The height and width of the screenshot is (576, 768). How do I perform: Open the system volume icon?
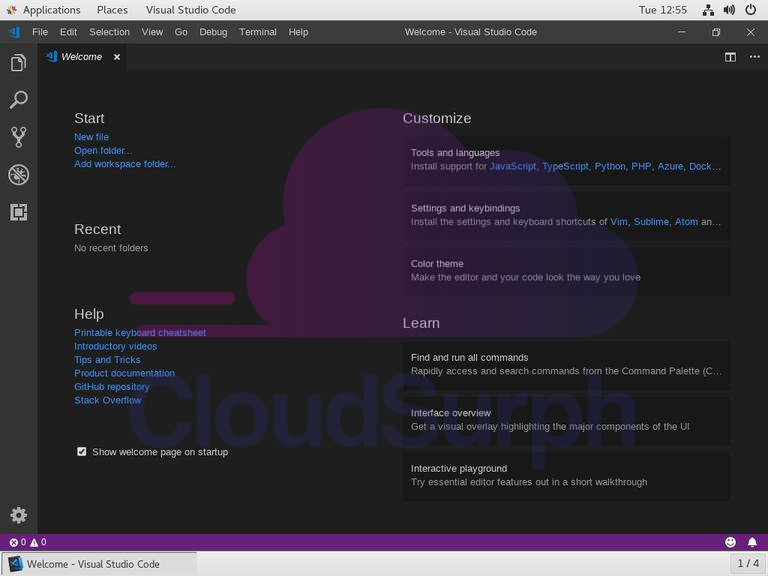click(729, 10)
